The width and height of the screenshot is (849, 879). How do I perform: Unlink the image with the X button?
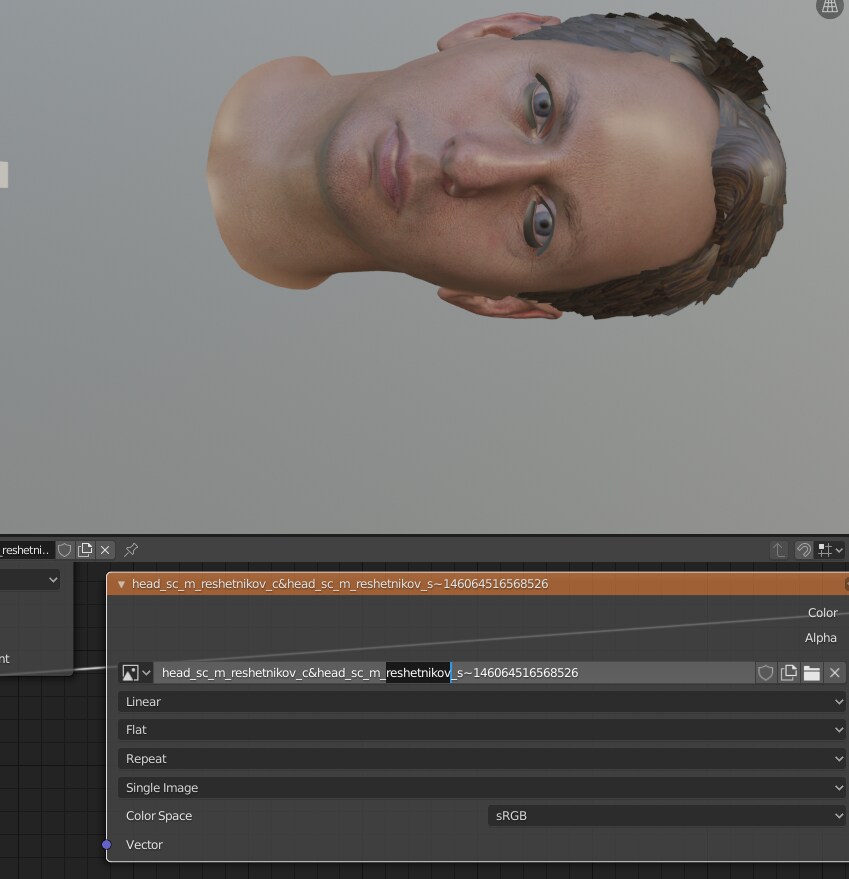pyautogui.click(x=835, y=673)
